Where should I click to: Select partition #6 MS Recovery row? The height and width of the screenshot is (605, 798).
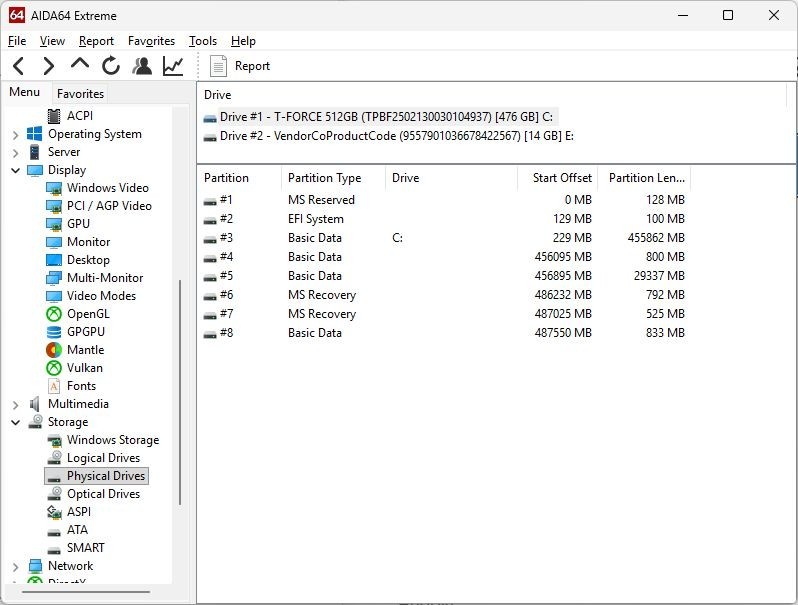[x=444, y=295]
